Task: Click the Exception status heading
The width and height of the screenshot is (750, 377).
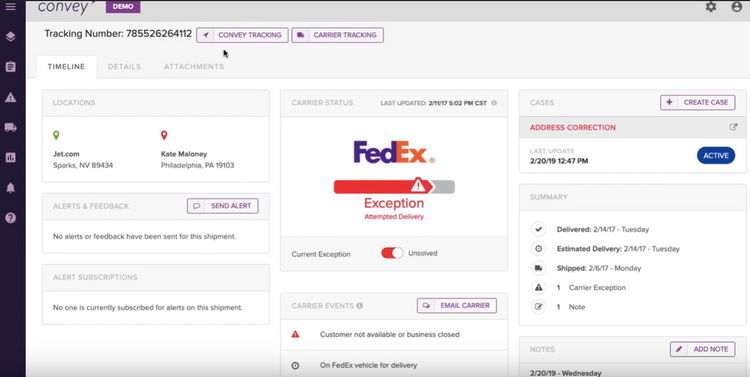Action: pyautogui.click(x=394, y=203)
